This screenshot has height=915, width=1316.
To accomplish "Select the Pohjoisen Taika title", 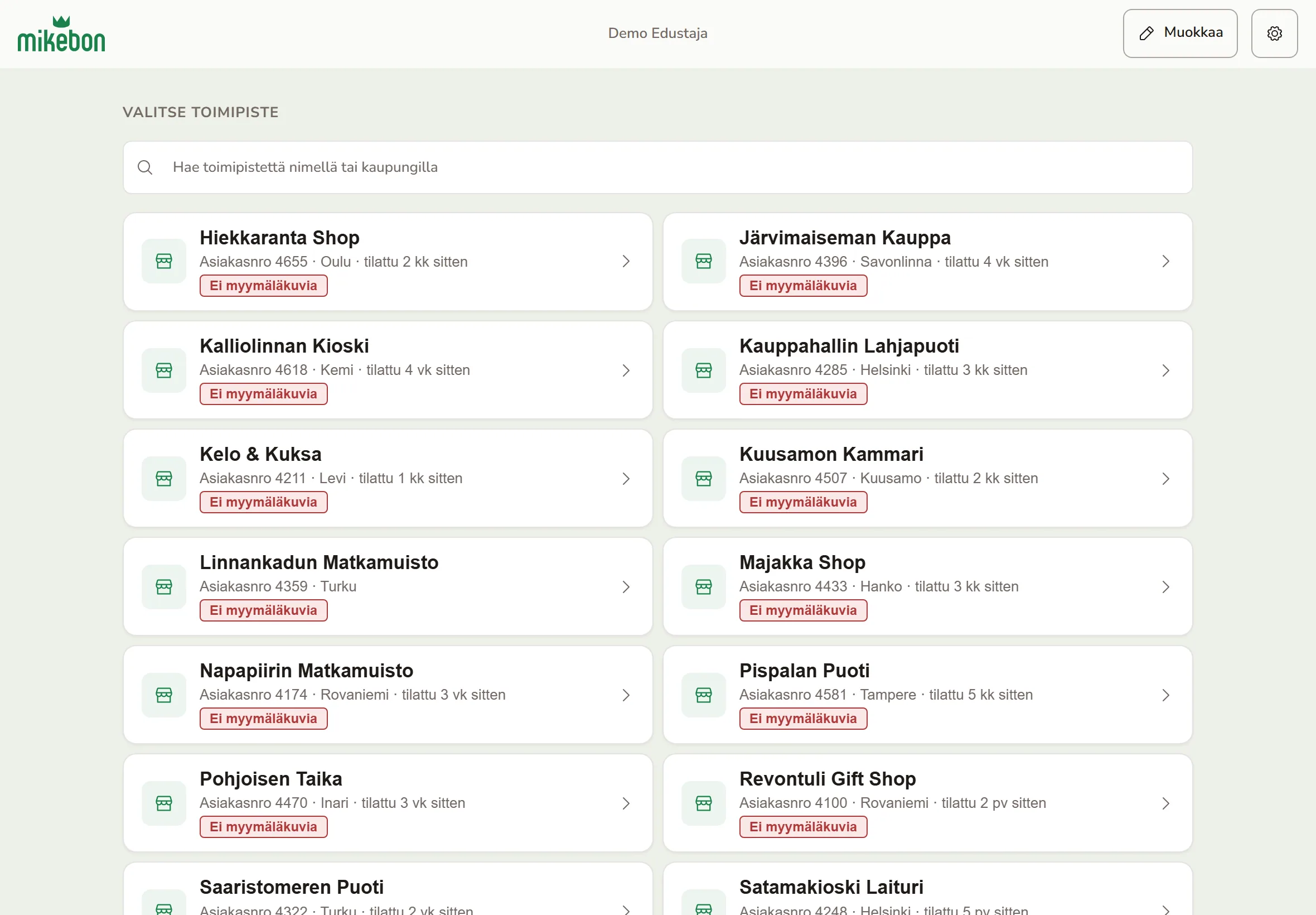I will pyautogui.click(x=271, y=779).
